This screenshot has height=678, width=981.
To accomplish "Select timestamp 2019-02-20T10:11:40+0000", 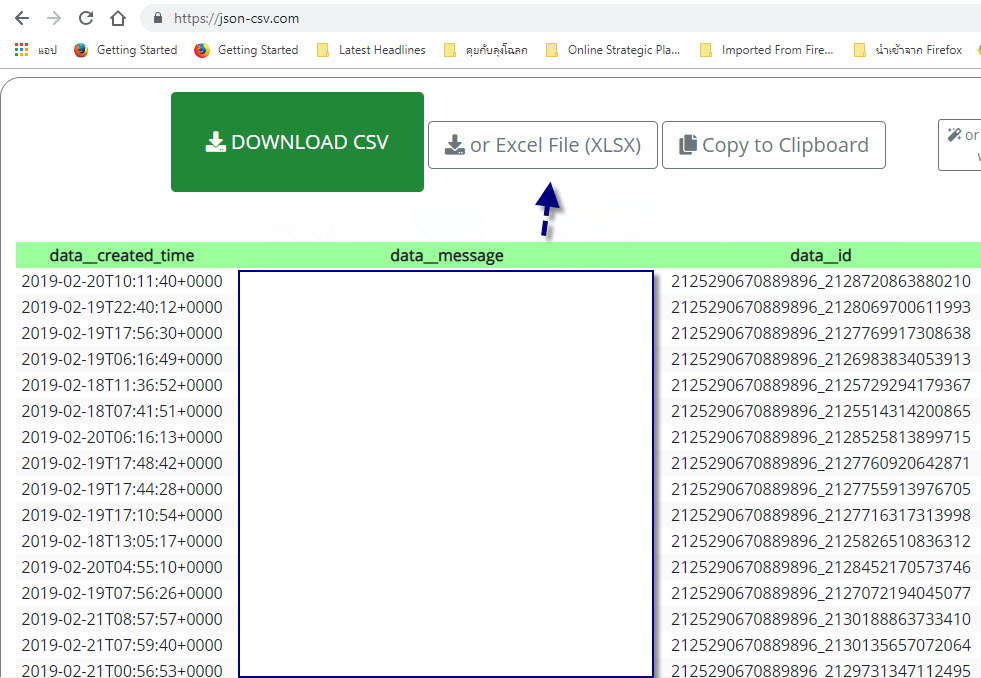I will click(122, 281).
